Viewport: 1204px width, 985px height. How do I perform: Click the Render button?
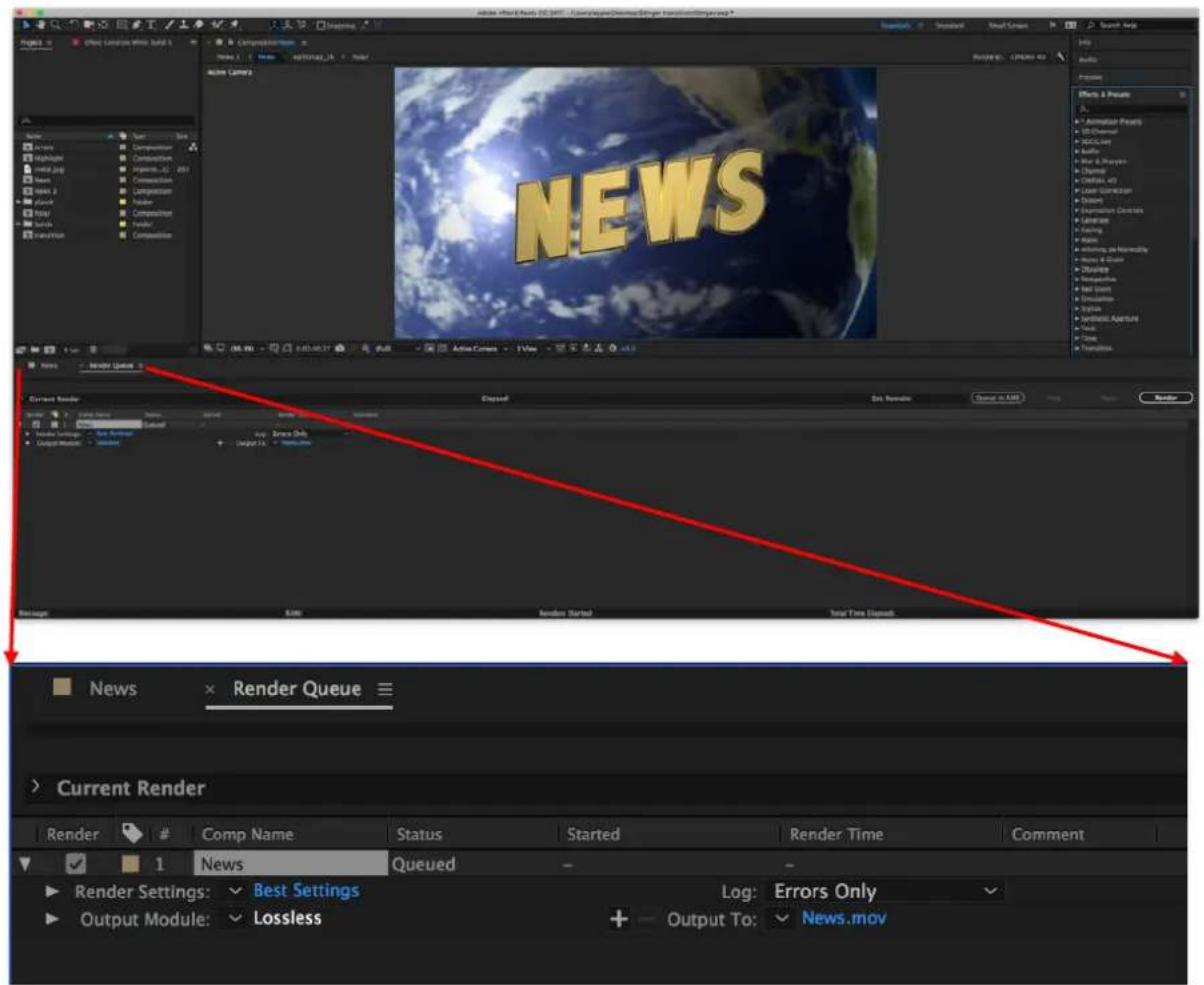pos(1166,397)
